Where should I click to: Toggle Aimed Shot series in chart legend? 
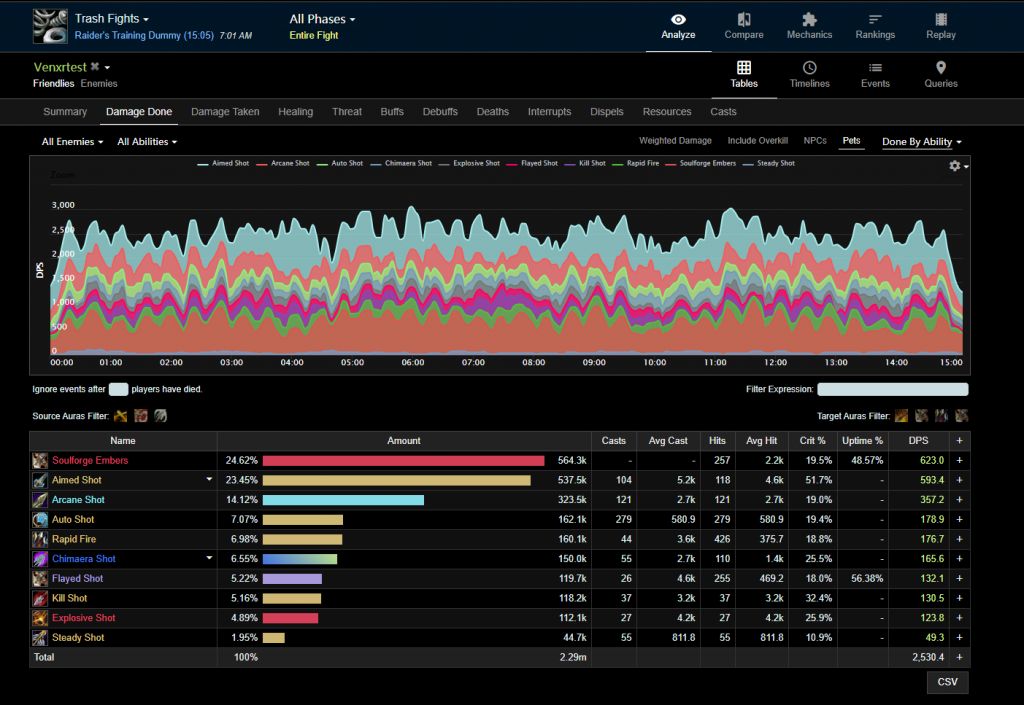[223, 163]
